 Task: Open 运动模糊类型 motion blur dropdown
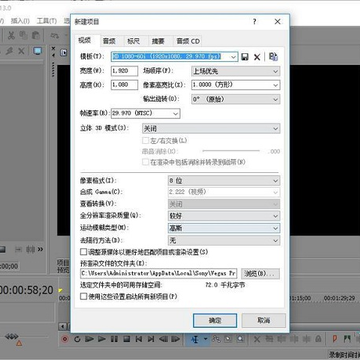224,228
